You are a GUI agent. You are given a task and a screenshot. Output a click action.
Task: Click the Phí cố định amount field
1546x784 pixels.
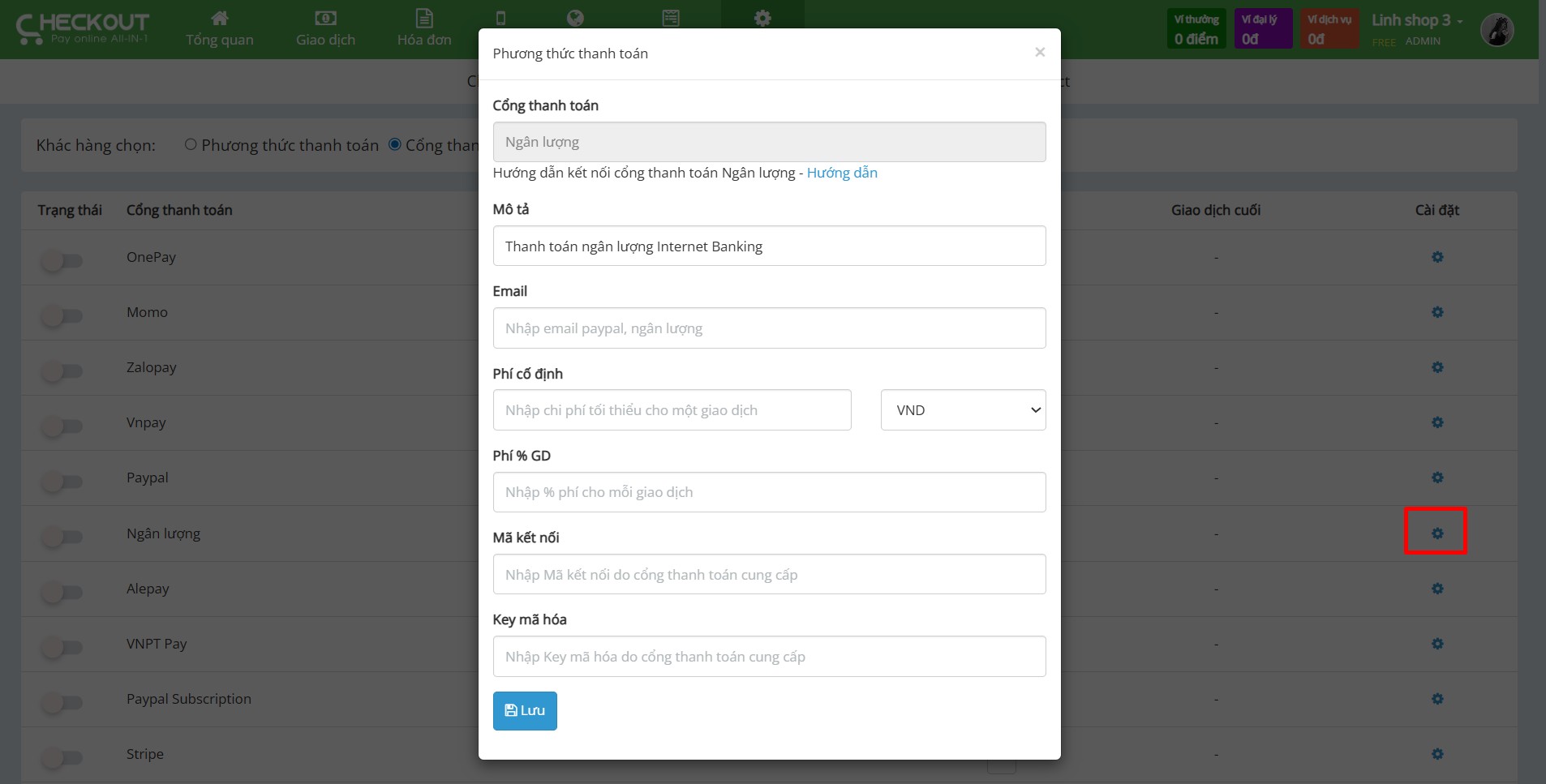pyautogui.click(x=672, y=410)
